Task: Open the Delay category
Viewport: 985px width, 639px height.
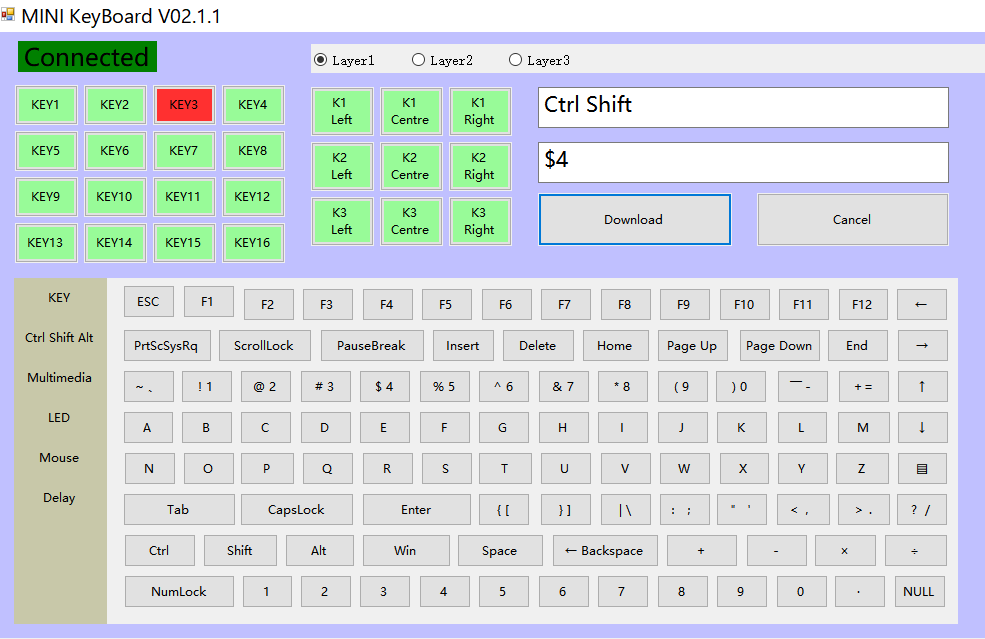Action: [59, 498]
